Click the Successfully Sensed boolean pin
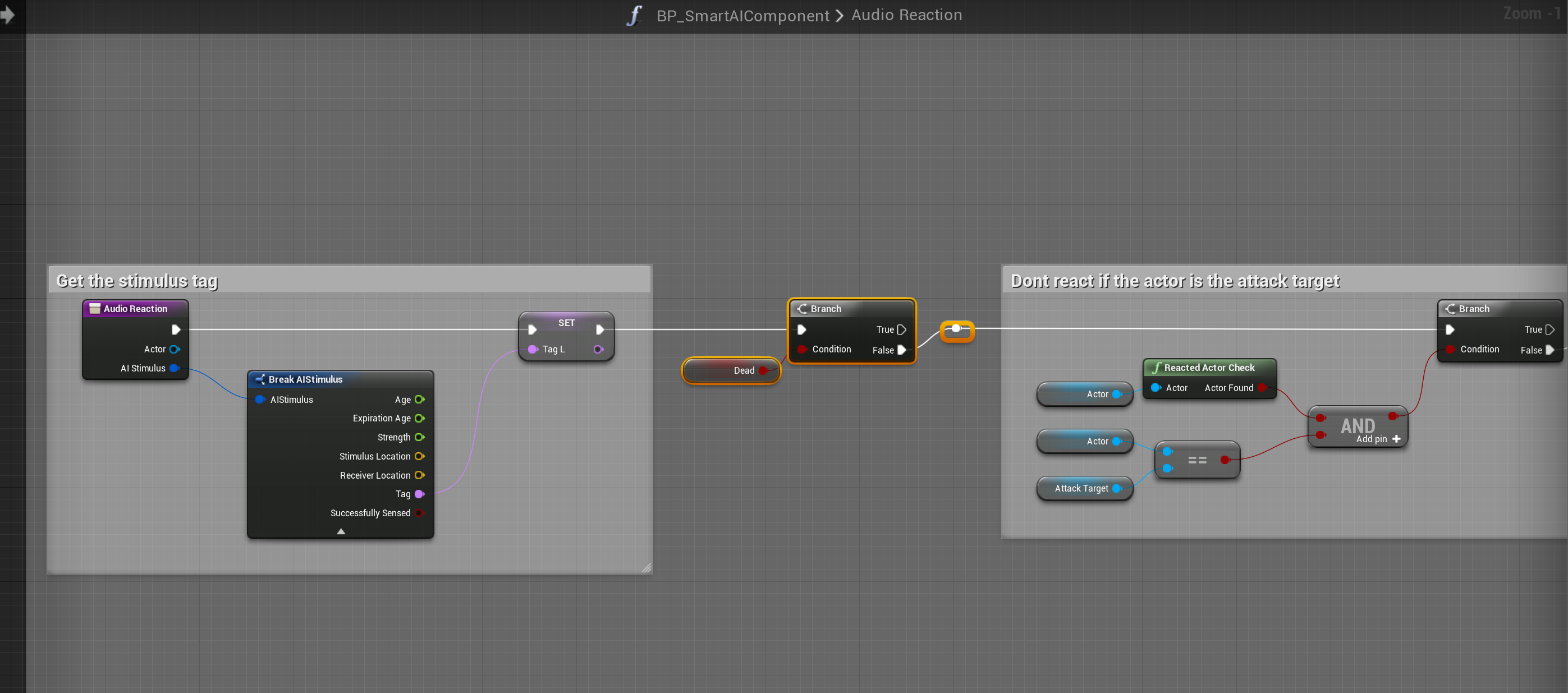This screenshot has height=693, width=1568. [419, 513]
